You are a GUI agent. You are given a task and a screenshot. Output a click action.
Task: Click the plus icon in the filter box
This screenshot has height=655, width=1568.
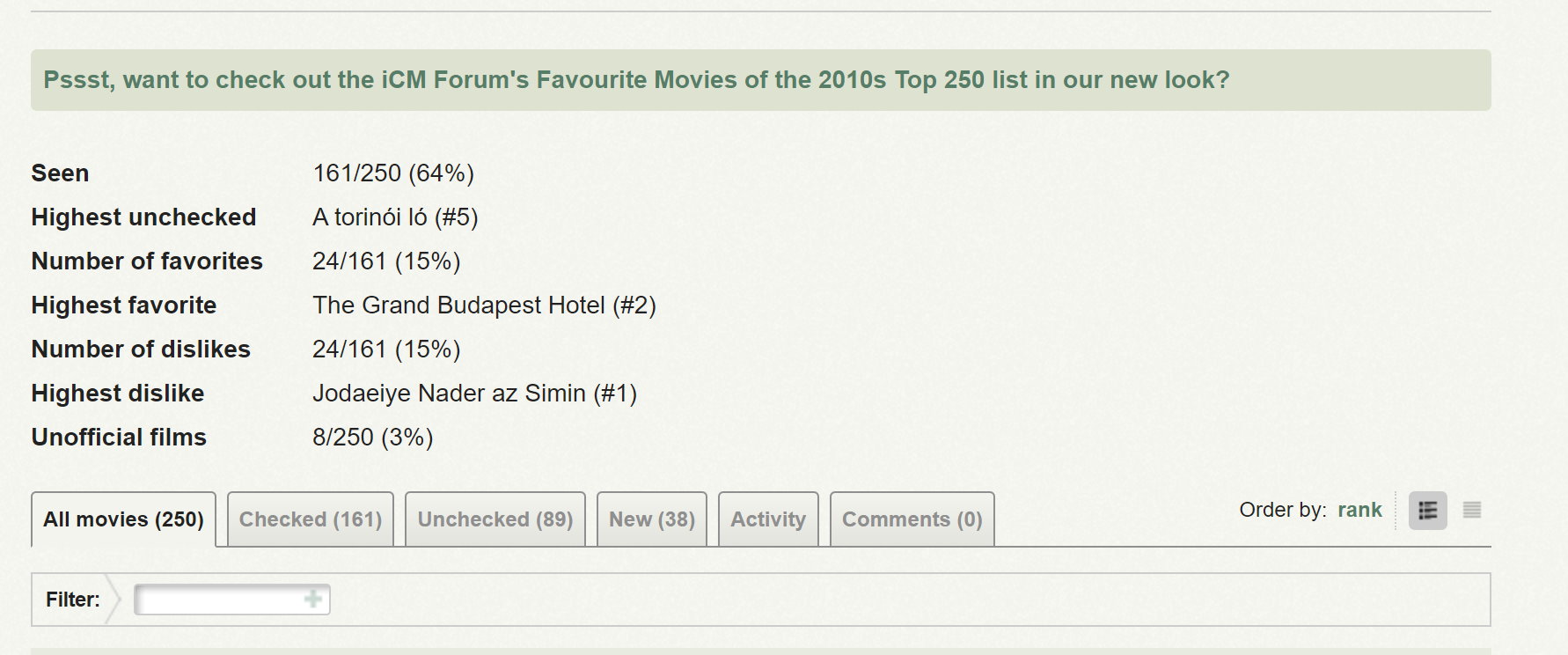[x=312, y=600]
